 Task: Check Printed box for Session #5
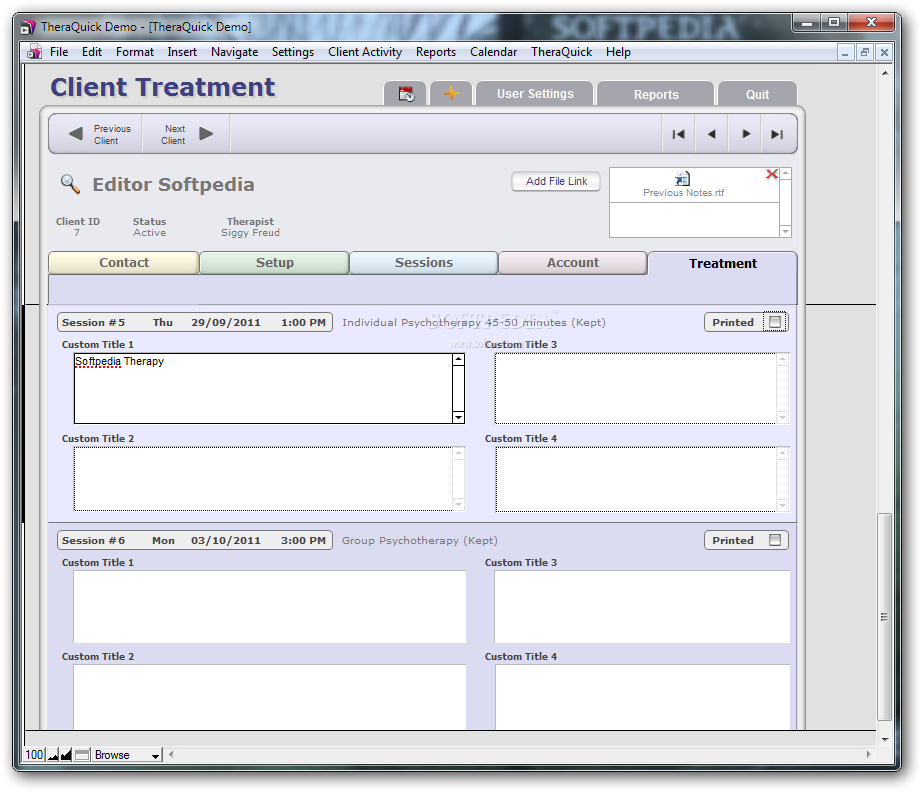[775, 322]
